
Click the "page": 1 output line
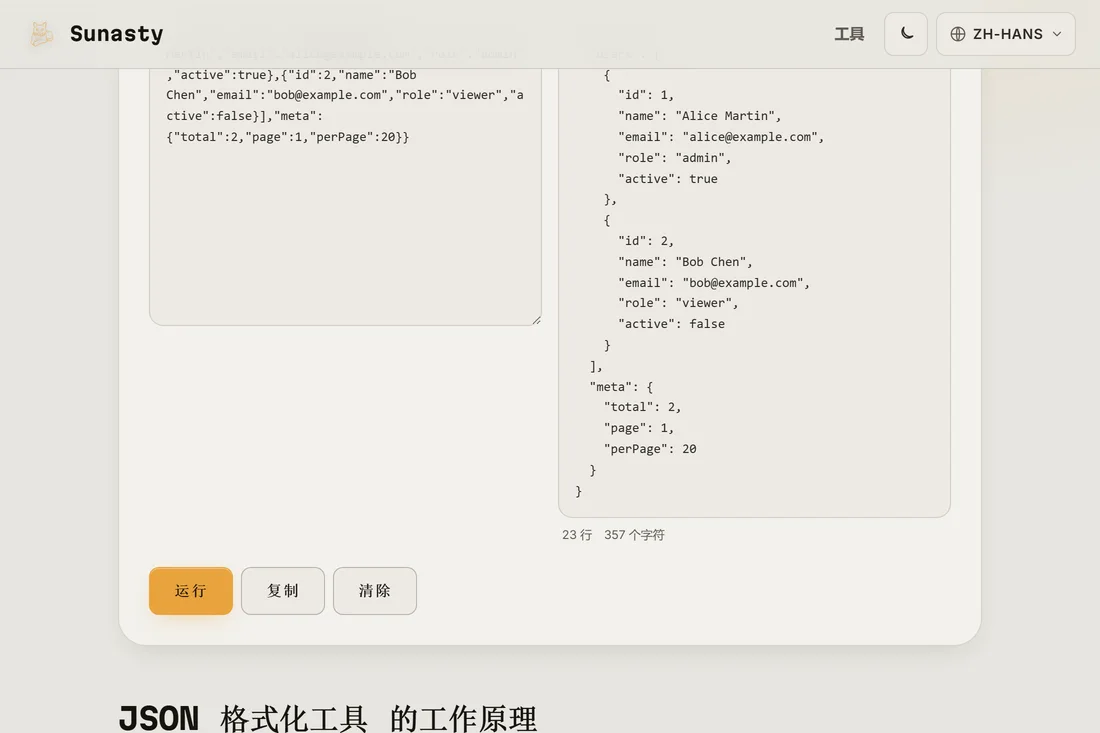coord(639,428)
